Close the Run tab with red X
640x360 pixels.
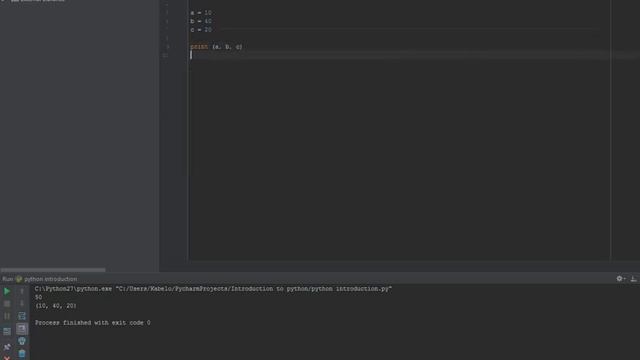point(7,358)
